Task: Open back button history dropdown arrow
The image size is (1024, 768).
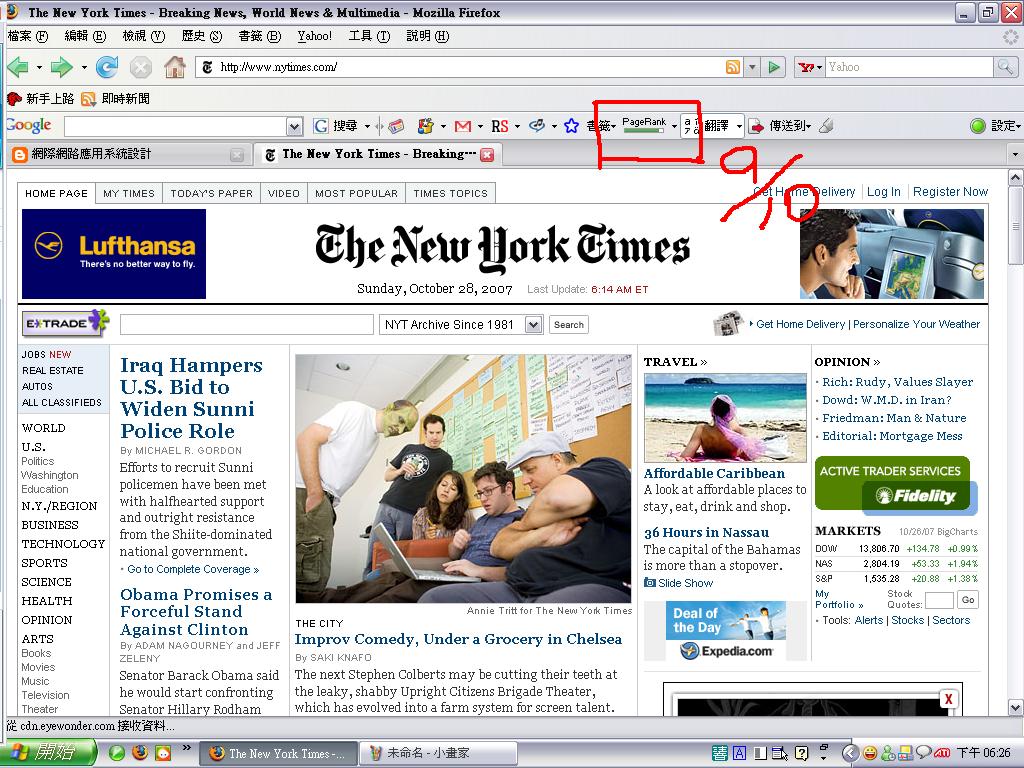Action: pos(39,67)
